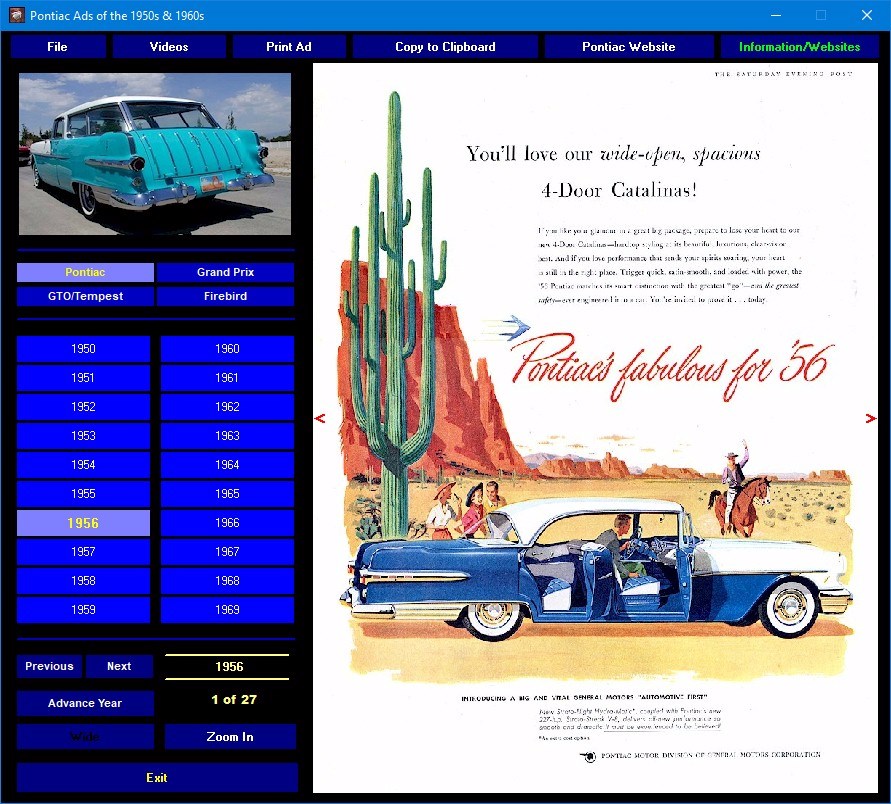
Task: Click the red right arrow beside the ad
Action: coord(871,419)
